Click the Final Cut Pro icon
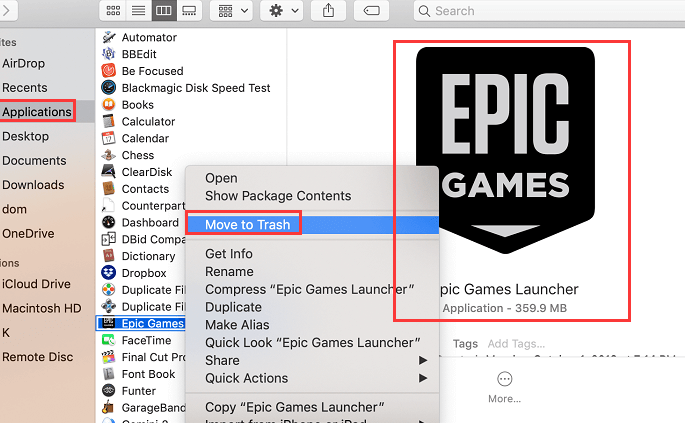 (x=108, y=357)
